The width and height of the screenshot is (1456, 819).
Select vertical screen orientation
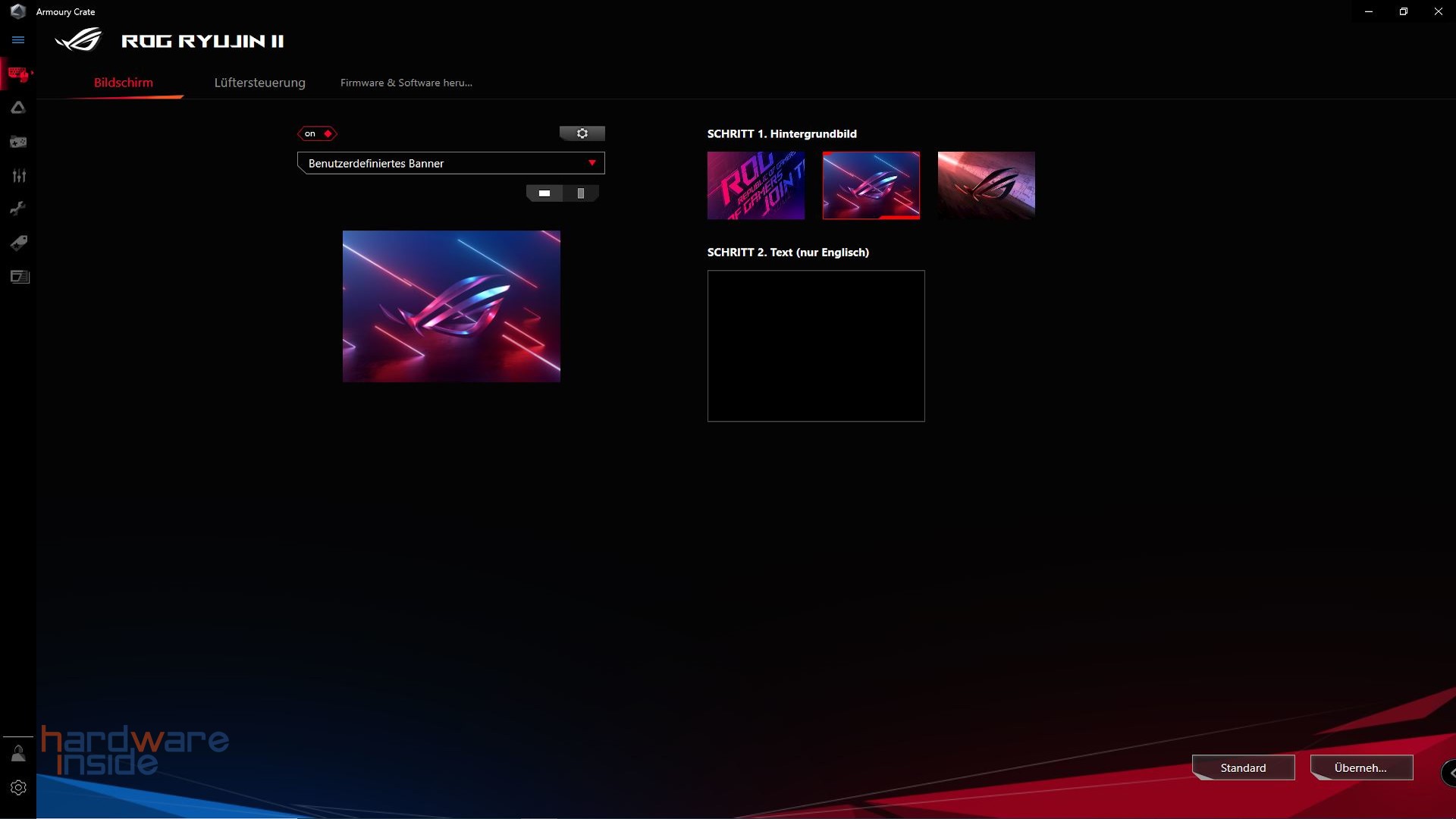(581, 193)
